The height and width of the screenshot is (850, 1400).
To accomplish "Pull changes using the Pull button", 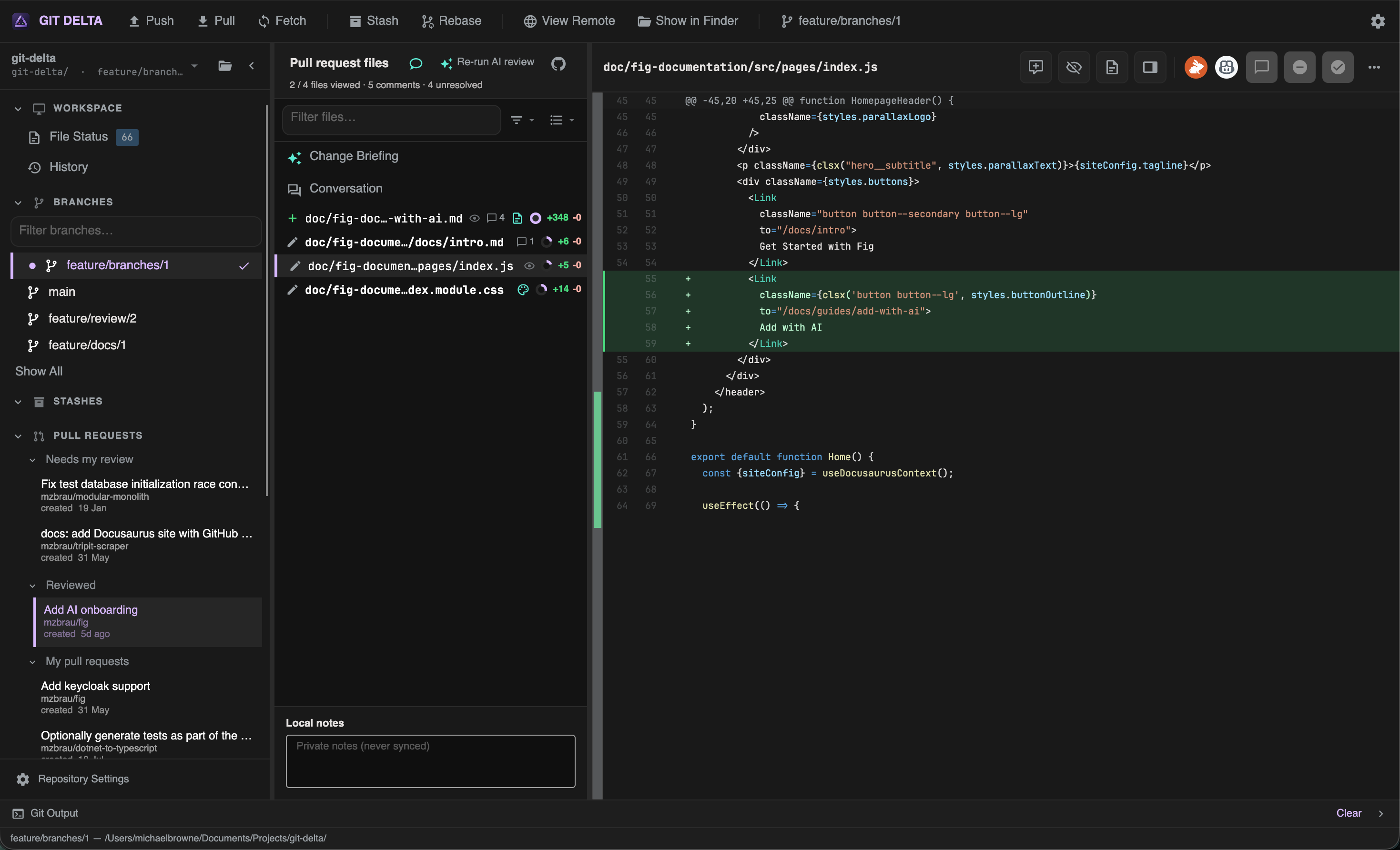I will pos(216,20).
